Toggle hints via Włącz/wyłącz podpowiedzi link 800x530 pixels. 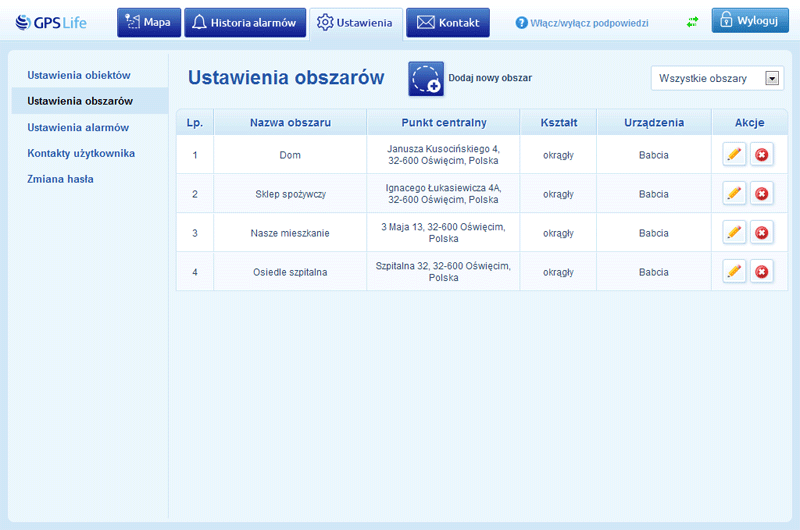(589, 23)
